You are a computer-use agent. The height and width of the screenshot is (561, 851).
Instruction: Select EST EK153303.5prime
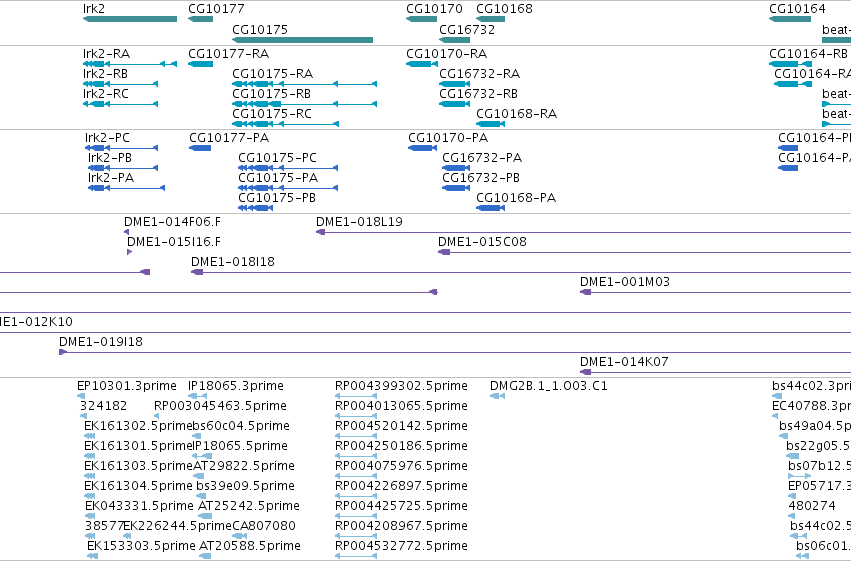pyautogui.click(x=92, y=556)
